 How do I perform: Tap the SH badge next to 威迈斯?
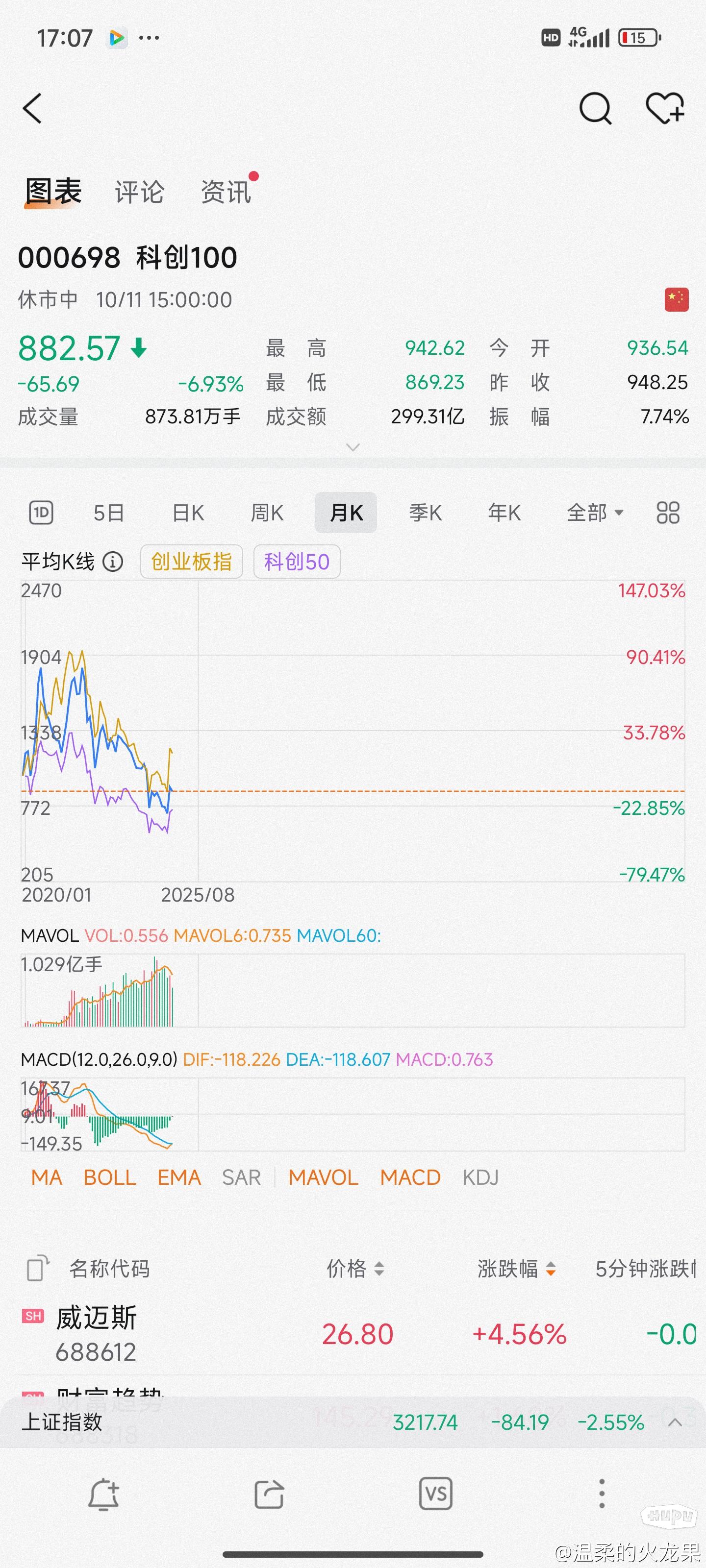click(33, 1316)
